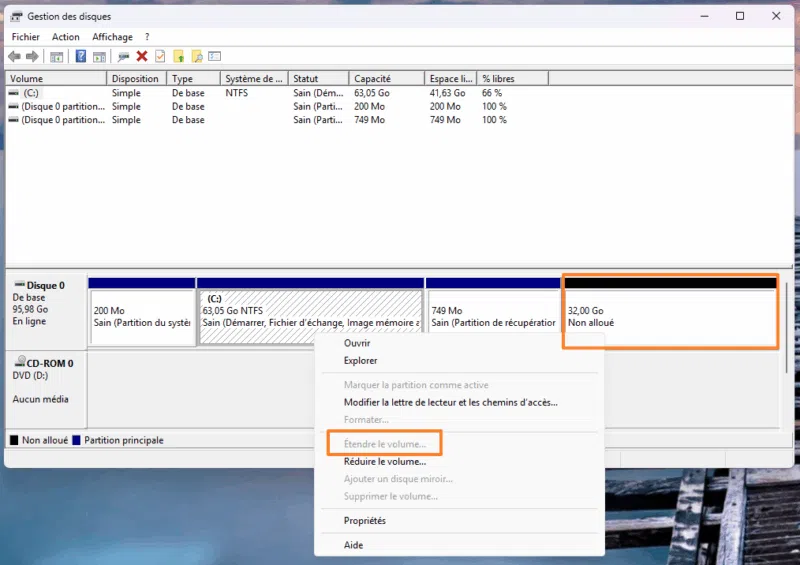Click the connect-drive icon left of red X

[x=123, y=57]
